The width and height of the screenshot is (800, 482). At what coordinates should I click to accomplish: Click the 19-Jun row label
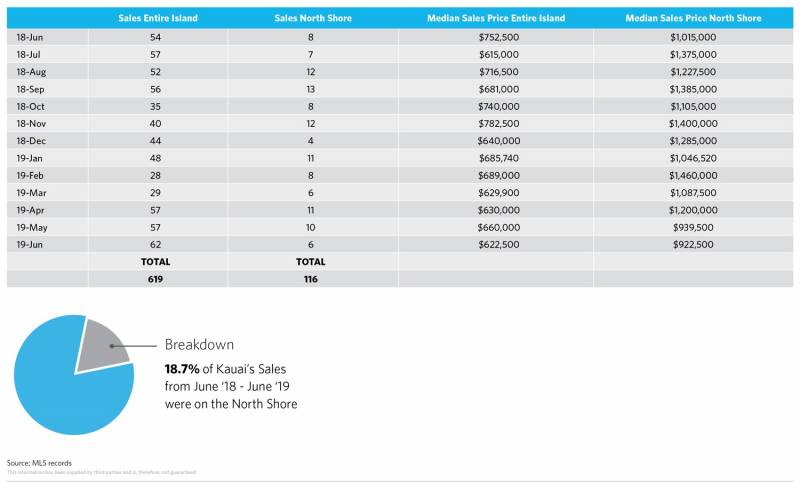(x=30, y=244)
